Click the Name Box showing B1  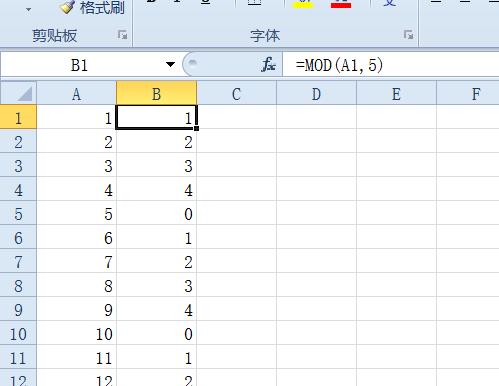tap(80, 65)
